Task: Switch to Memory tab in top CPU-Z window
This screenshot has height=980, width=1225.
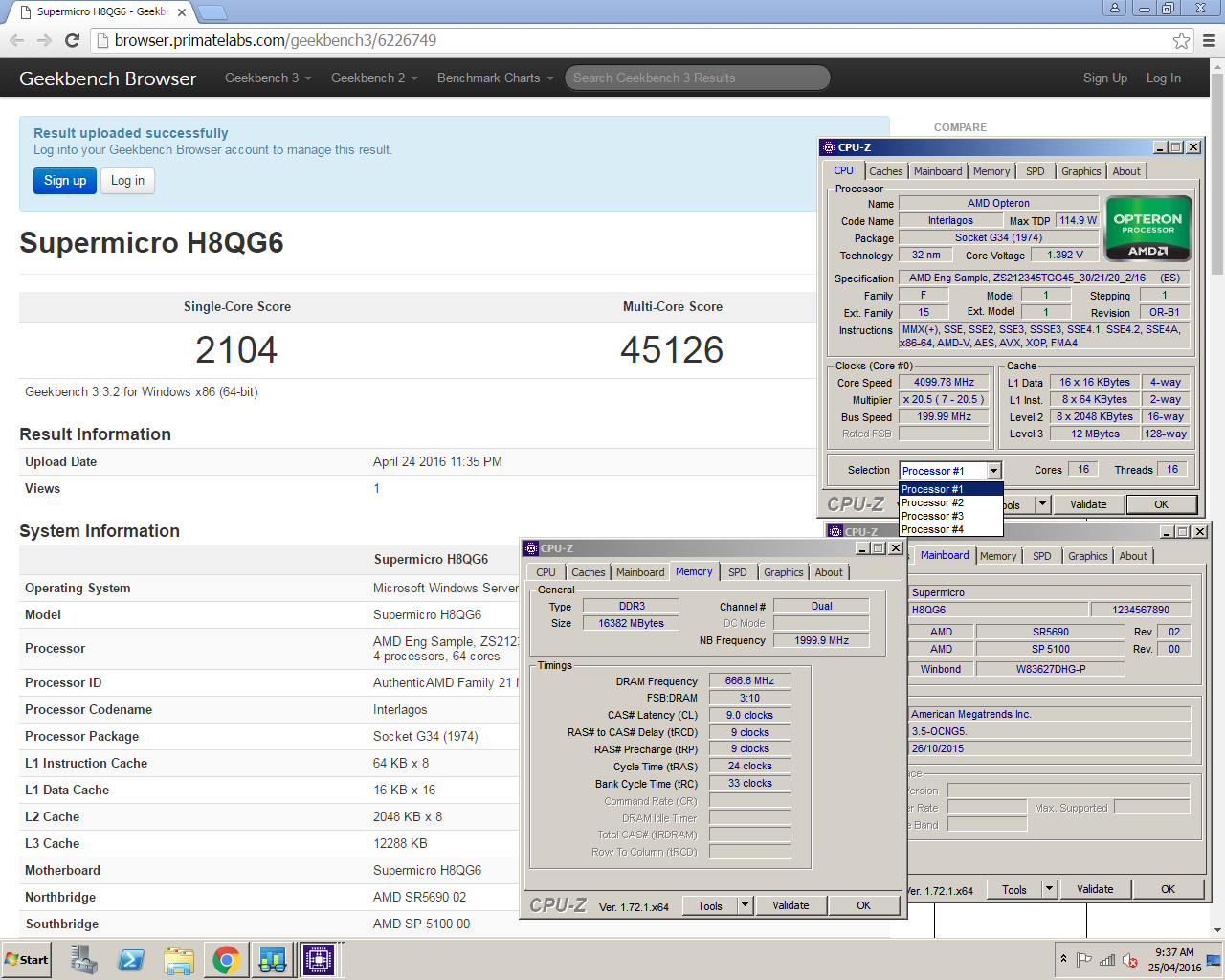Action: coord(991,171)
